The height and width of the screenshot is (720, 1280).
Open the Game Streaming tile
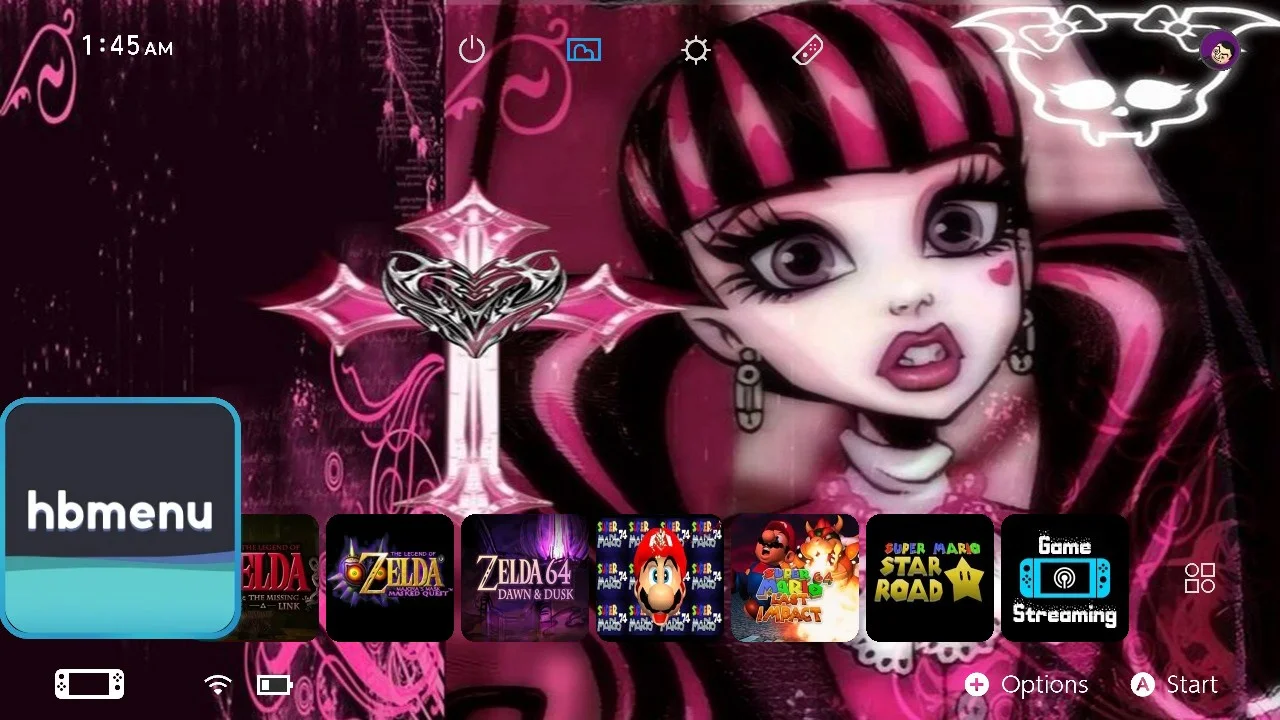click(1065, 578)
